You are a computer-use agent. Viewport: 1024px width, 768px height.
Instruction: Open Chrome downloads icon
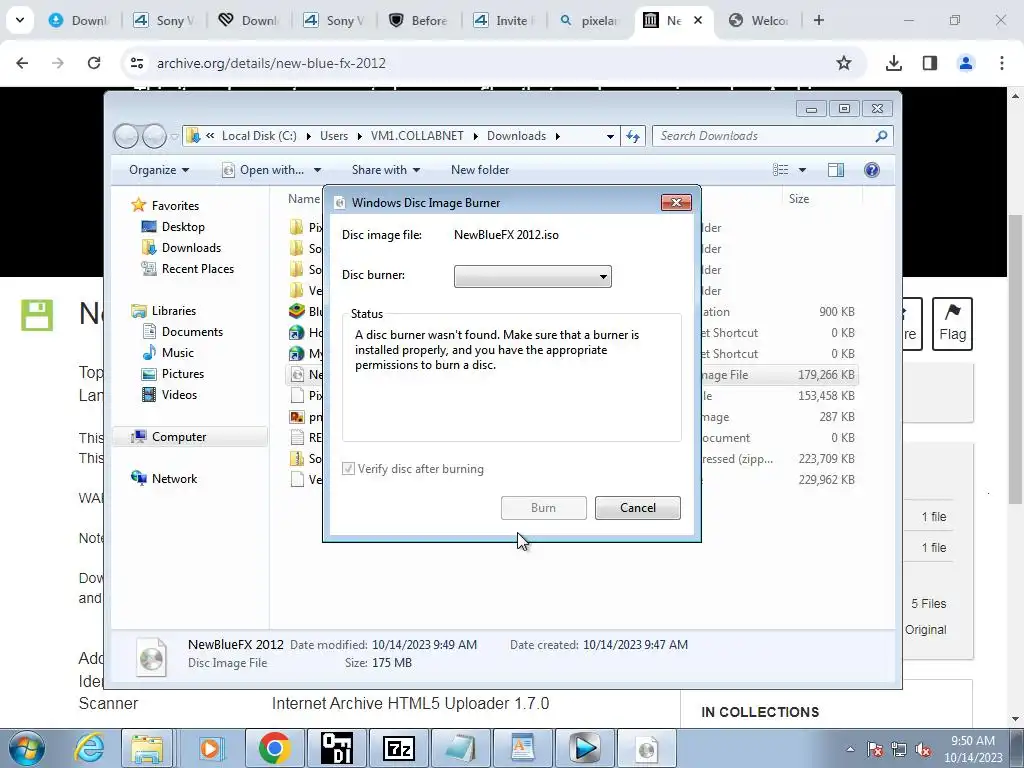[x=893, y=63]
